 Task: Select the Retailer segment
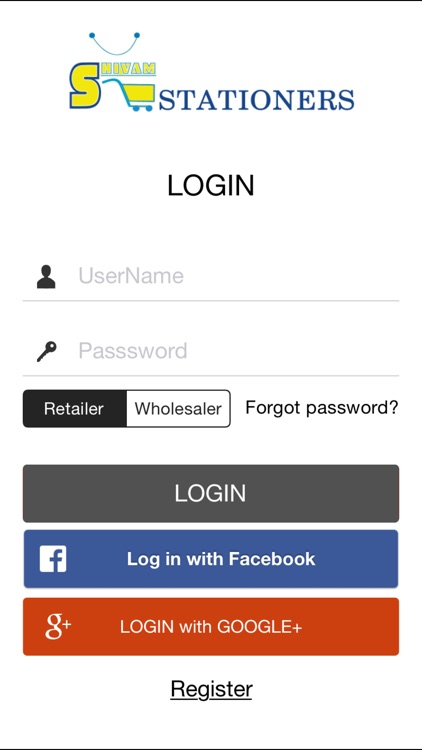click(x=75, y=408)
